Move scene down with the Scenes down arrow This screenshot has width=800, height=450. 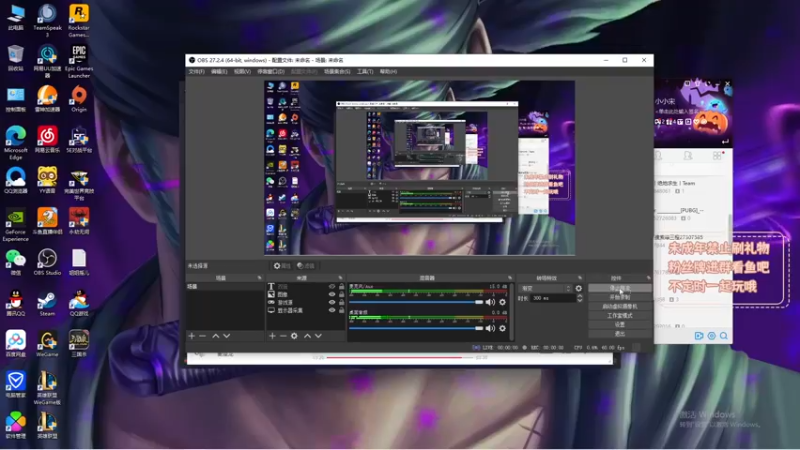[227, 336]
